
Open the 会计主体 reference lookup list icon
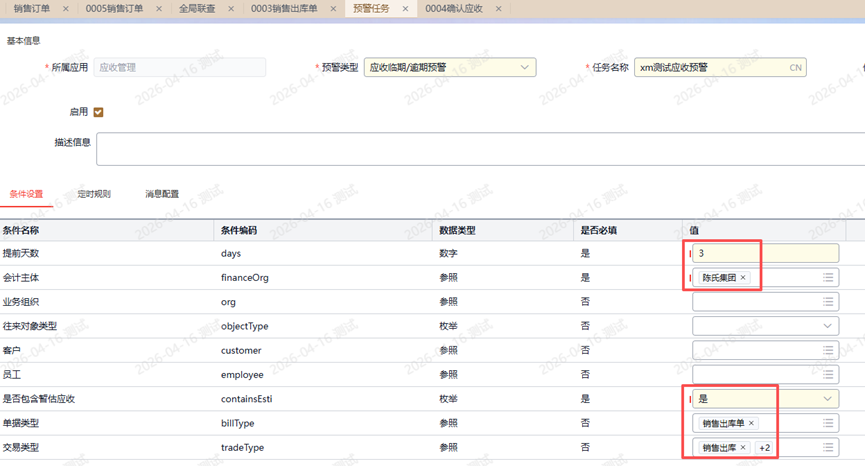point(828,278)
